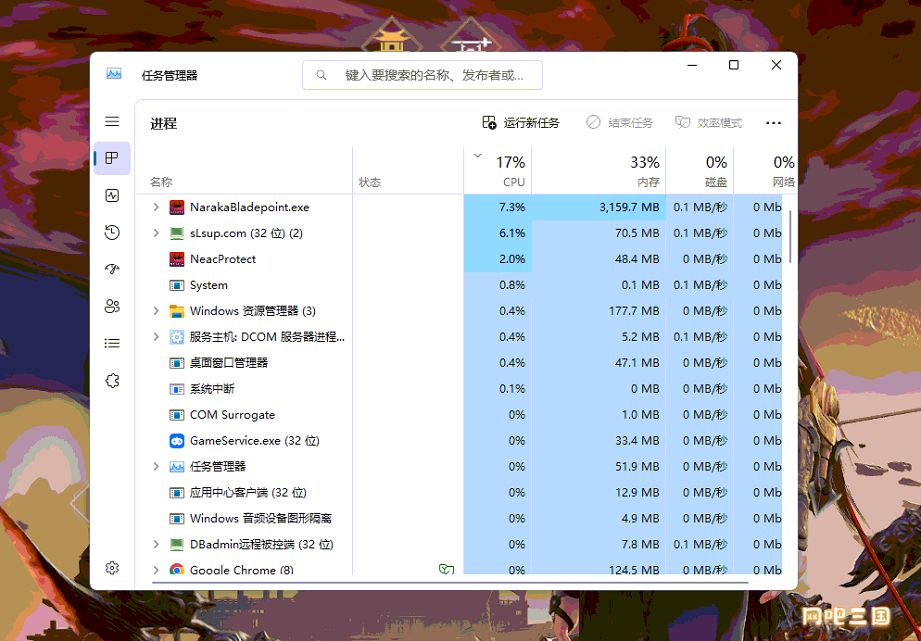Click the 系统中断 process icon
Image resolution: width=921 pixels, height=641 pixels.
(x=177, y=389)
